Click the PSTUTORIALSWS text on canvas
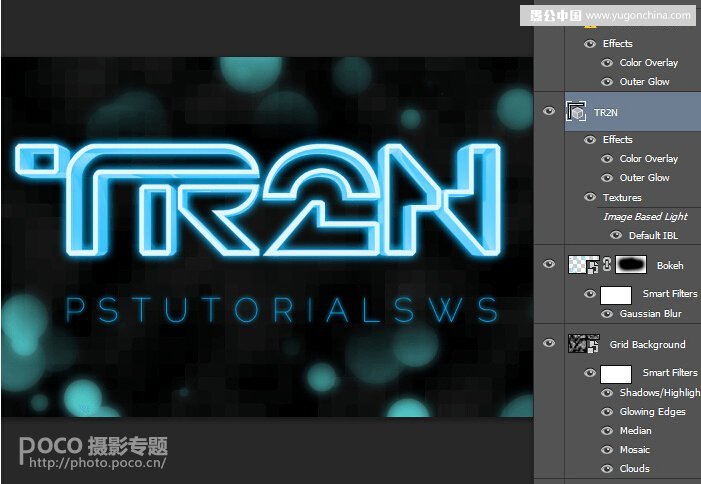The width and height of the screenshot is (701, 484). [282, 309]
